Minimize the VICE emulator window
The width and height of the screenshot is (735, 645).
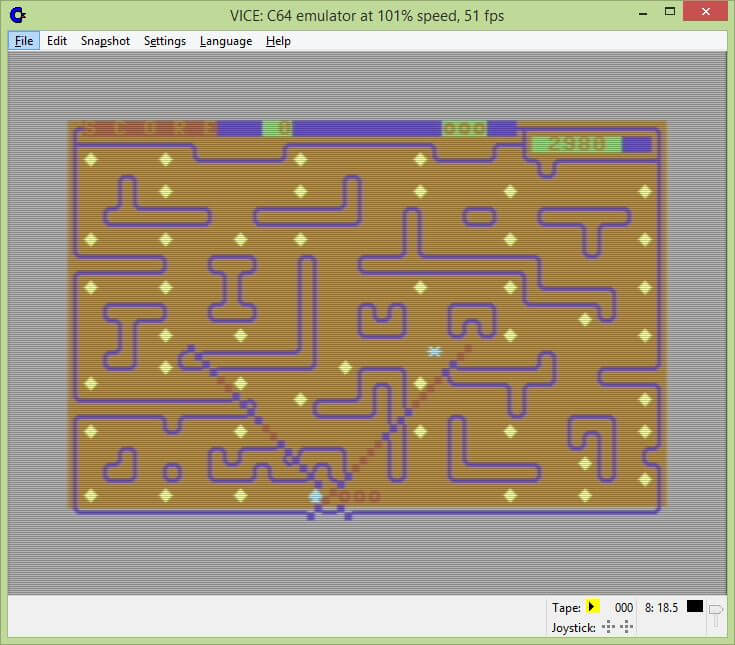click(x=643, y=13)
